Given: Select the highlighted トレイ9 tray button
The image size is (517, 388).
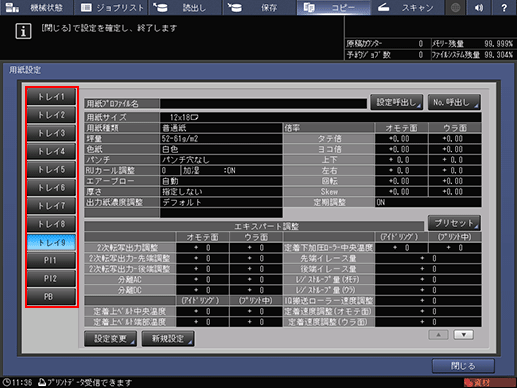Looking at the screenshot, I should (51, 242).
